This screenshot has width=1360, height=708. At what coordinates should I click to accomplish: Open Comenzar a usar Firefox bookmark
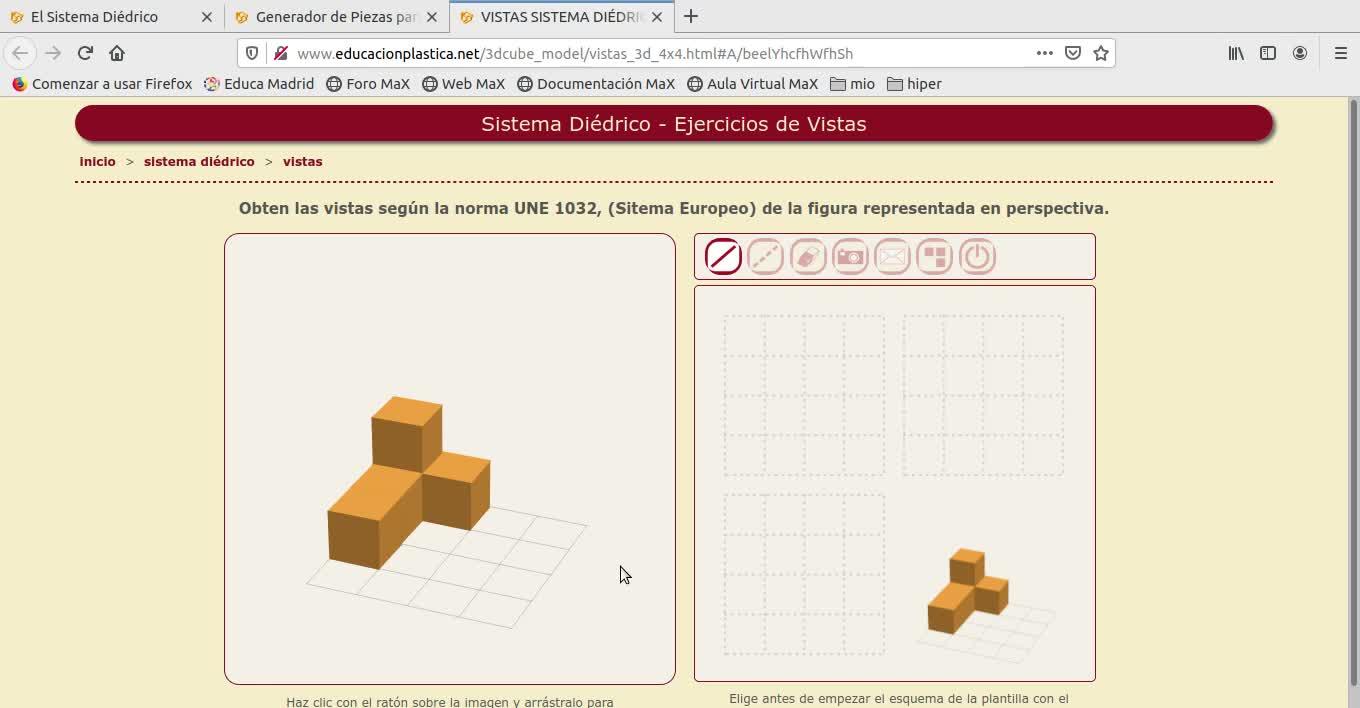pos(102,84)
